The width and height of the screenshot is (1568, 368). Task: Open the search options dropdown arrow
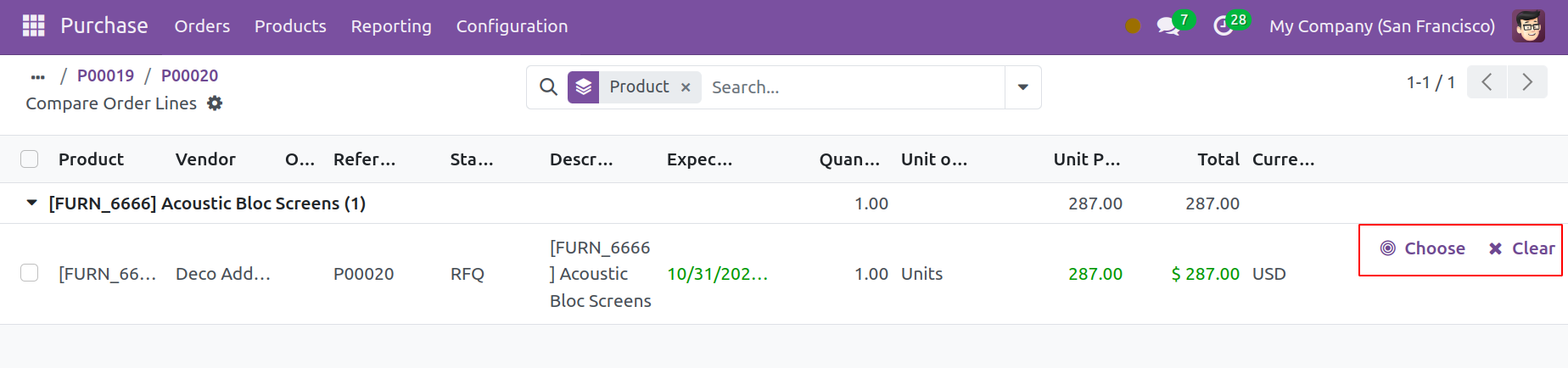pos(1023,87)
